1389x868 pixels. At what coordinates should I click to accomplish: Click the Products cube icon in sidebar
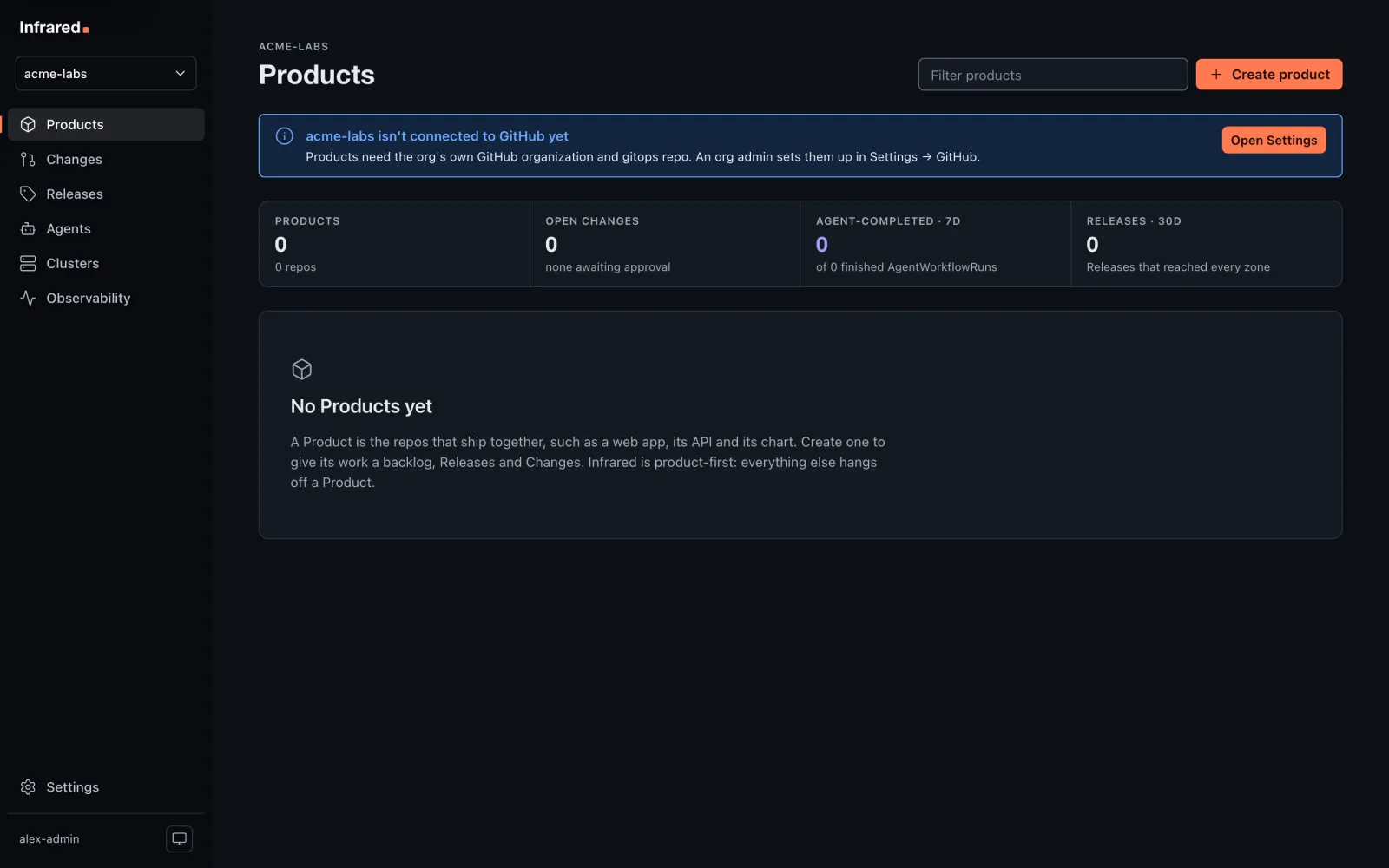[28, 124]
